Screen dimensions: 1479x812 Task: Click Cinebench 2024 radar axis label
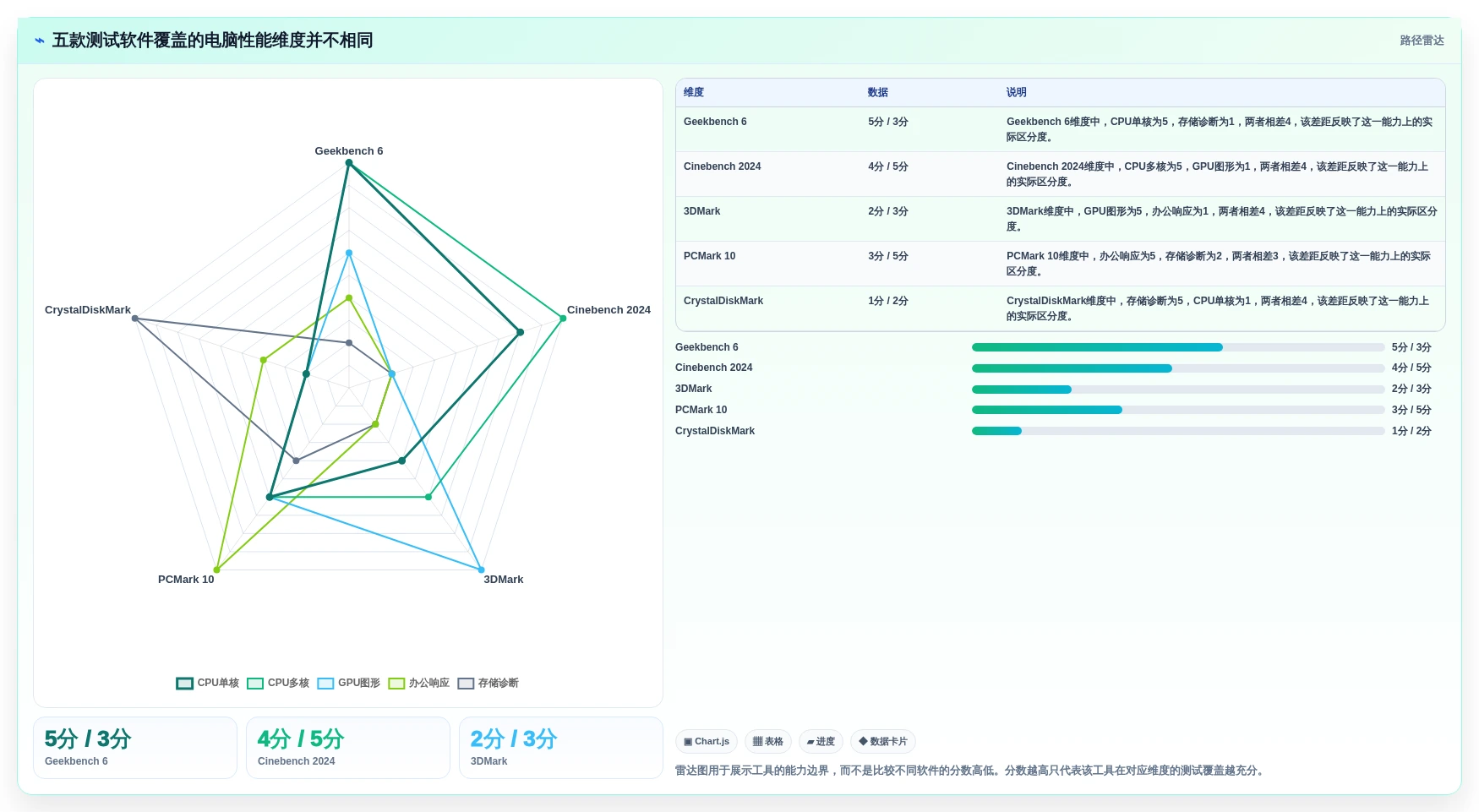click(x=609, y=310)
